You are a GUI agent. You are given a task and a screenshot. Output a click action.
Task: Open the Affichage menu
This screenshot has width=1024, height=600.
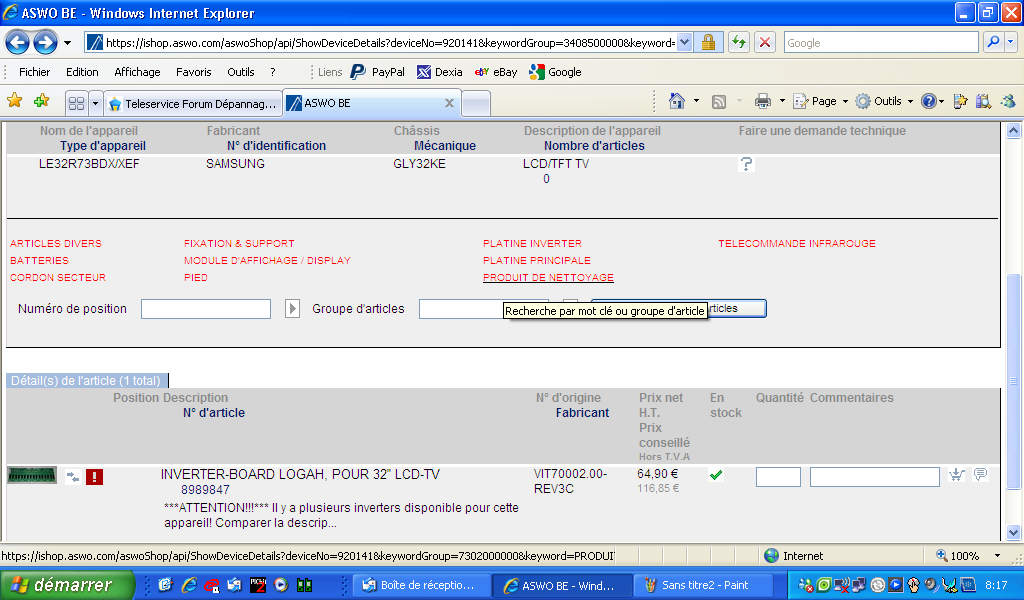[137, 72]
